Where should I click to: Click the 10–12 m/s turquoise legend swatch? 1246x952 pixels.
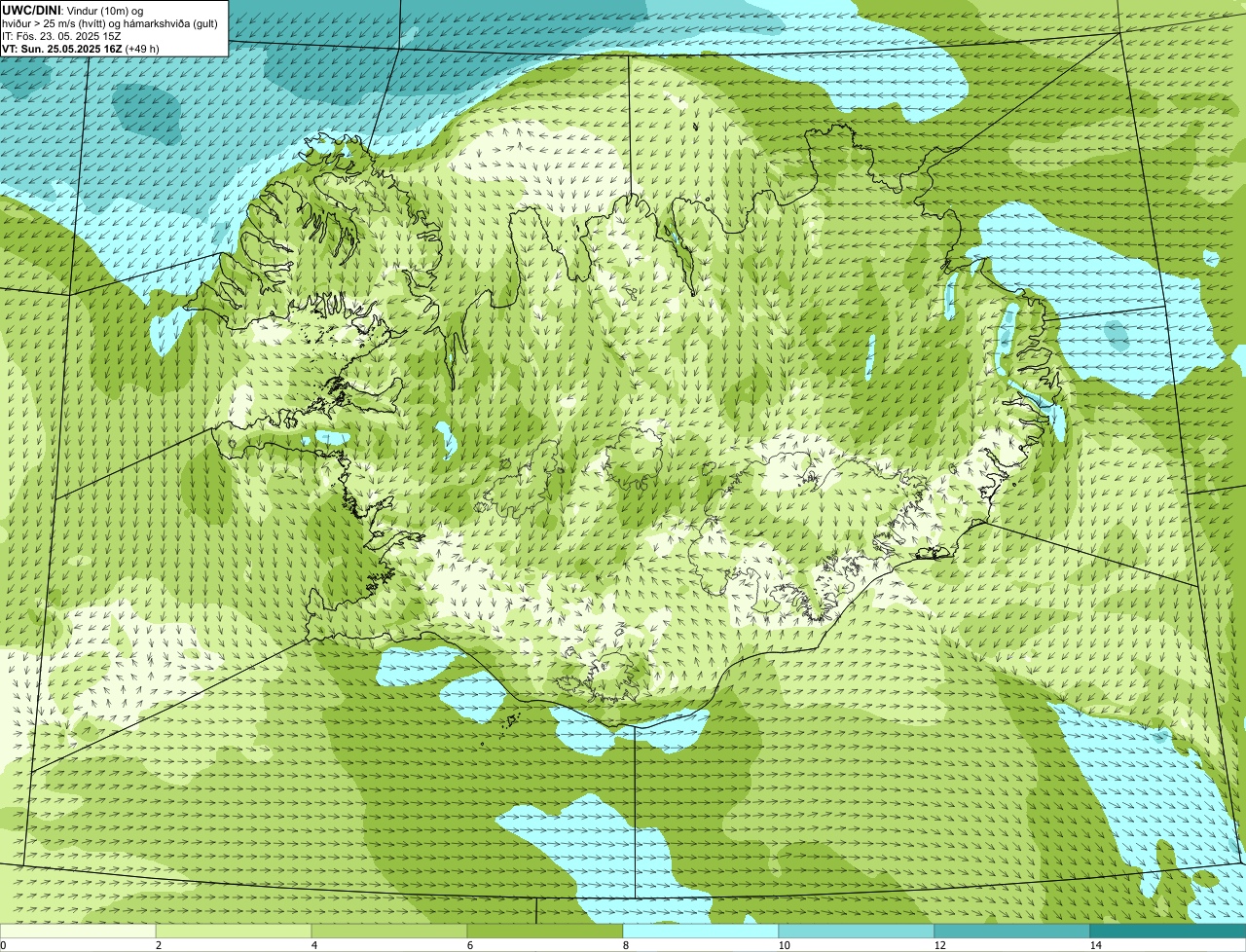(857, 931)
